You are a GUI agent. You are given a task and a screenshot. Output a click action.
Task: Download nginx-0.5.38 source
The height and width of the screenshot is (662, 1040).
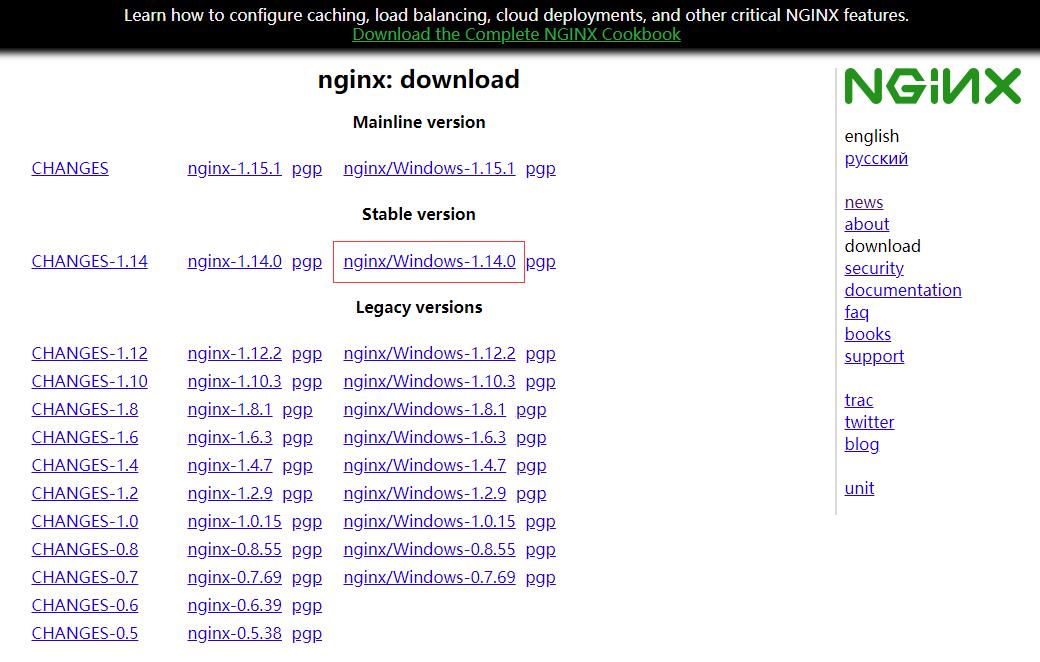pos(234,633)
